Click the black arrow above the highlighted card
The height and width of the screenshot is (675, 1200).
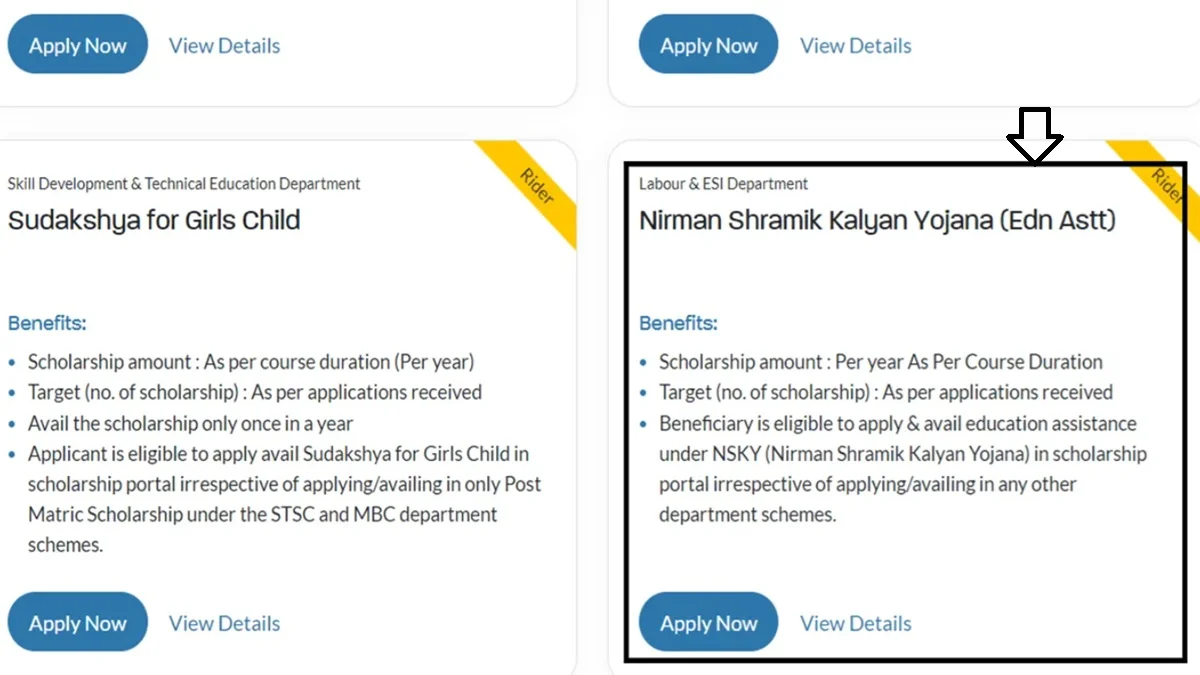[x=1035, y=135]
